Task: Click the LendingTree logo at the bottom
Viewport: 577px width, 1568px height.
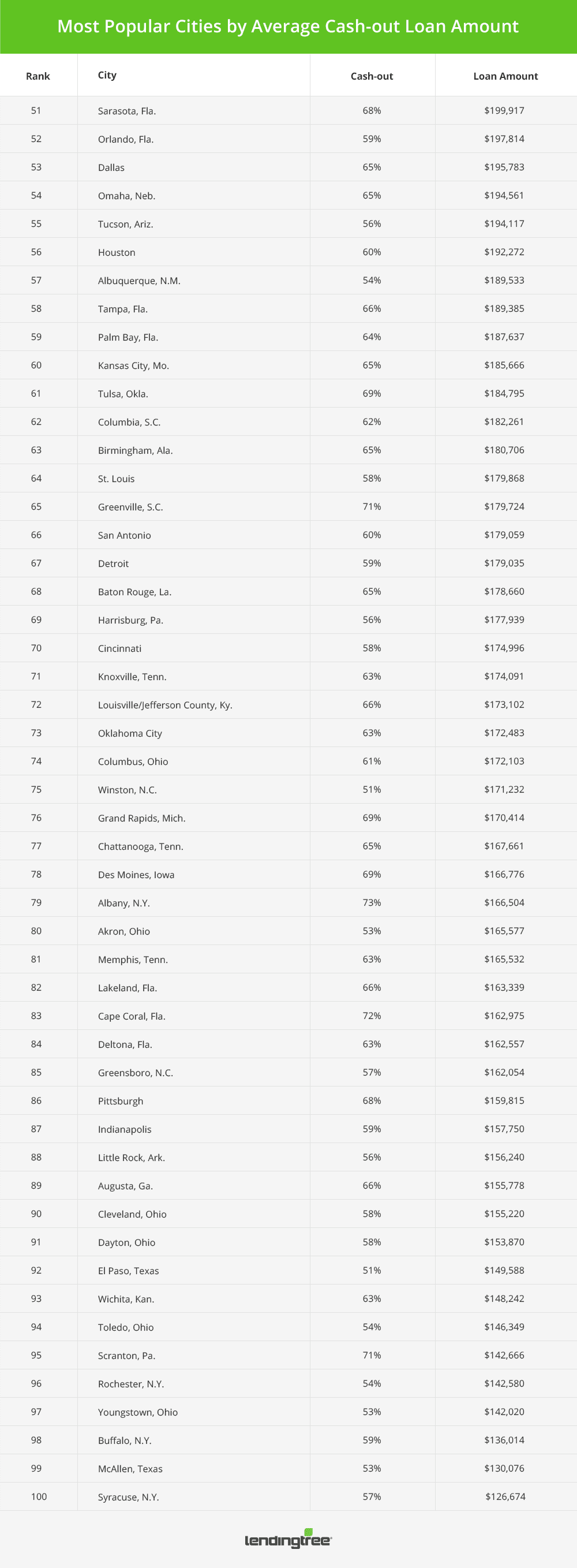Action: click(x=288, y=1540)
